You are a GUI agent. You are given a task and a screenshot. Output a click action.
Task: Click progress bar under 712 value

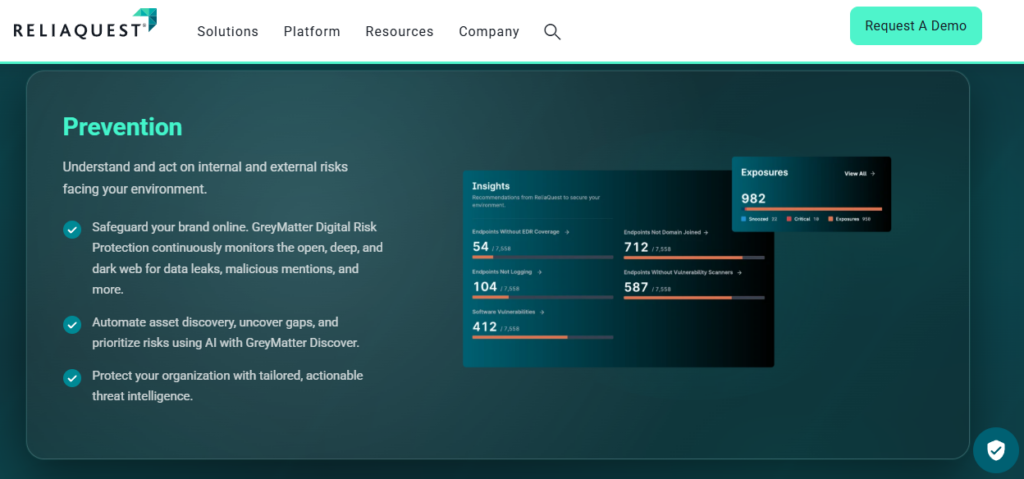694,257
